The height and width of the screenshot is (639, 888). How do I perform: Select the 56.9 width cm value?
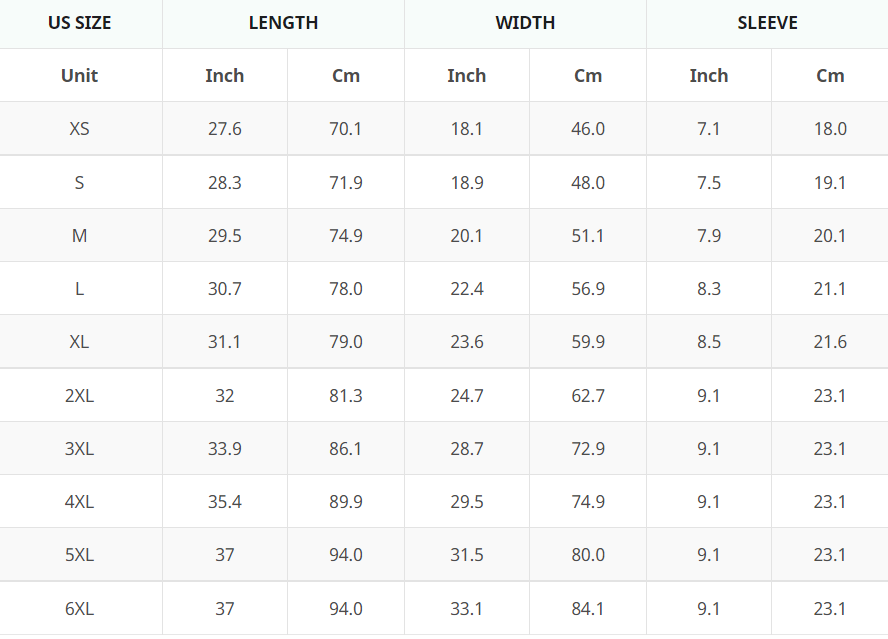pyautogui.click(x=588, y=289)
